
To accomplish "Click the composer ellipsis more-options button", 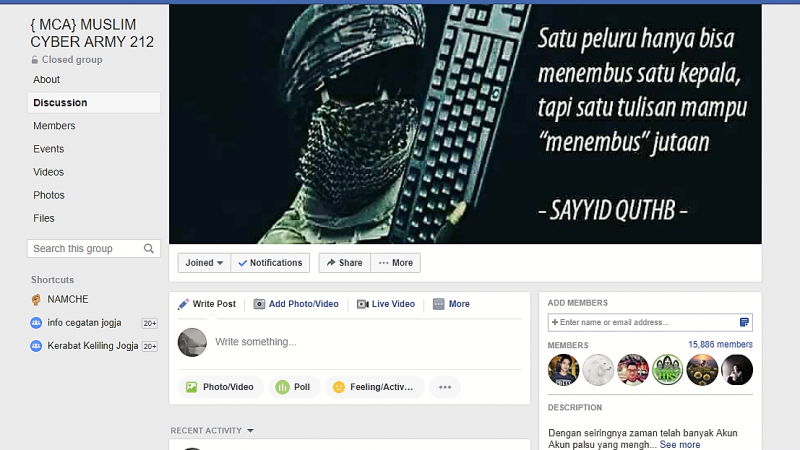I will 445,387.
